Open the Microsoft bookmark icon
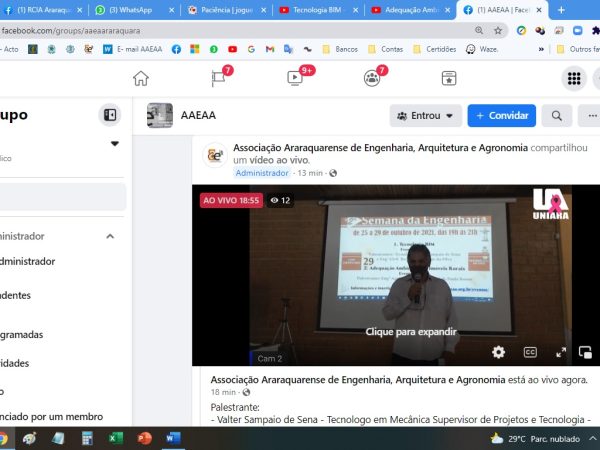 [x=195, y=49]
